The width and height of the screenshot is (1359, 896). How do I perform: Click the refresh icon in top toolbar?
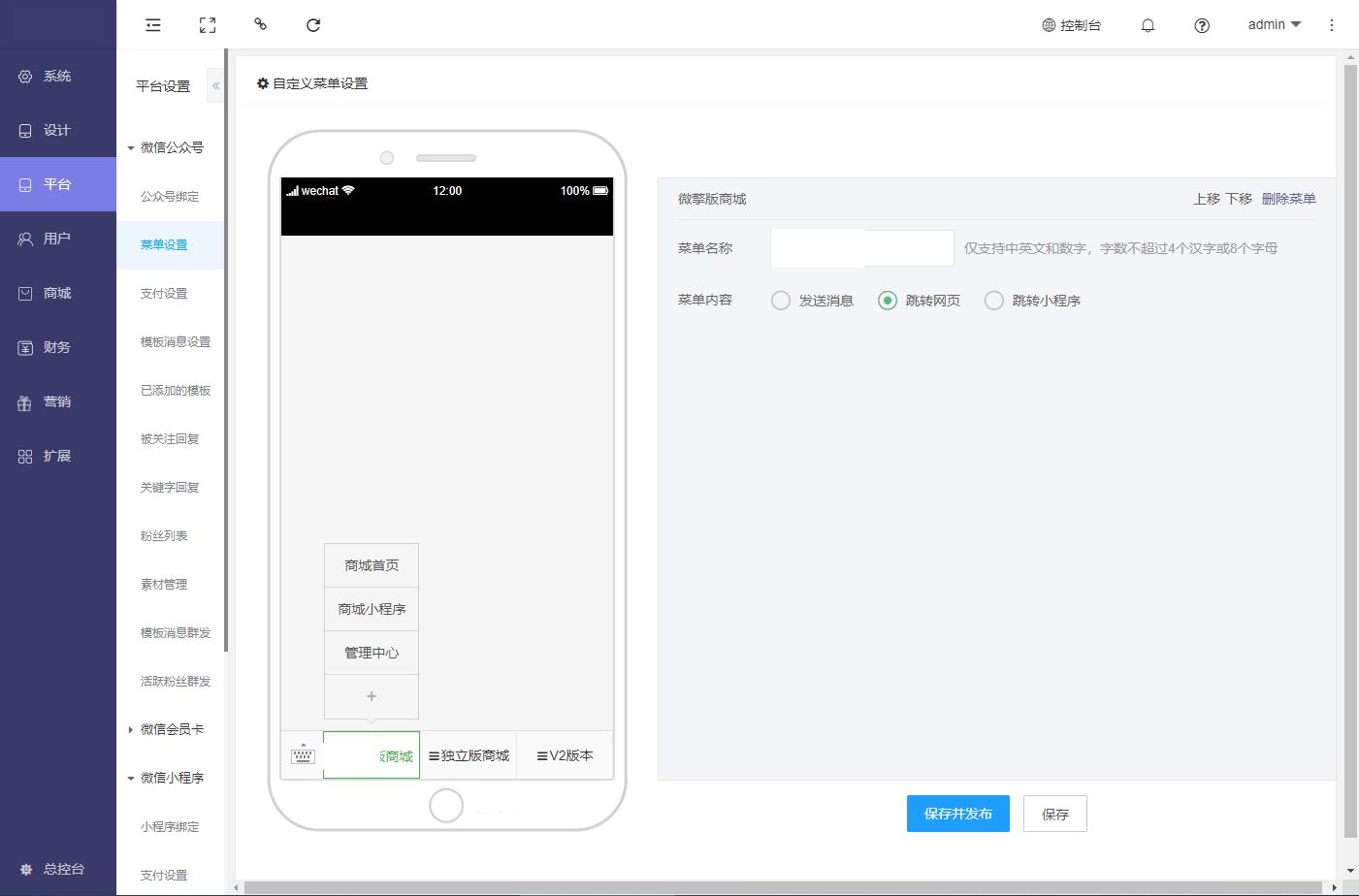coord(313,25)
